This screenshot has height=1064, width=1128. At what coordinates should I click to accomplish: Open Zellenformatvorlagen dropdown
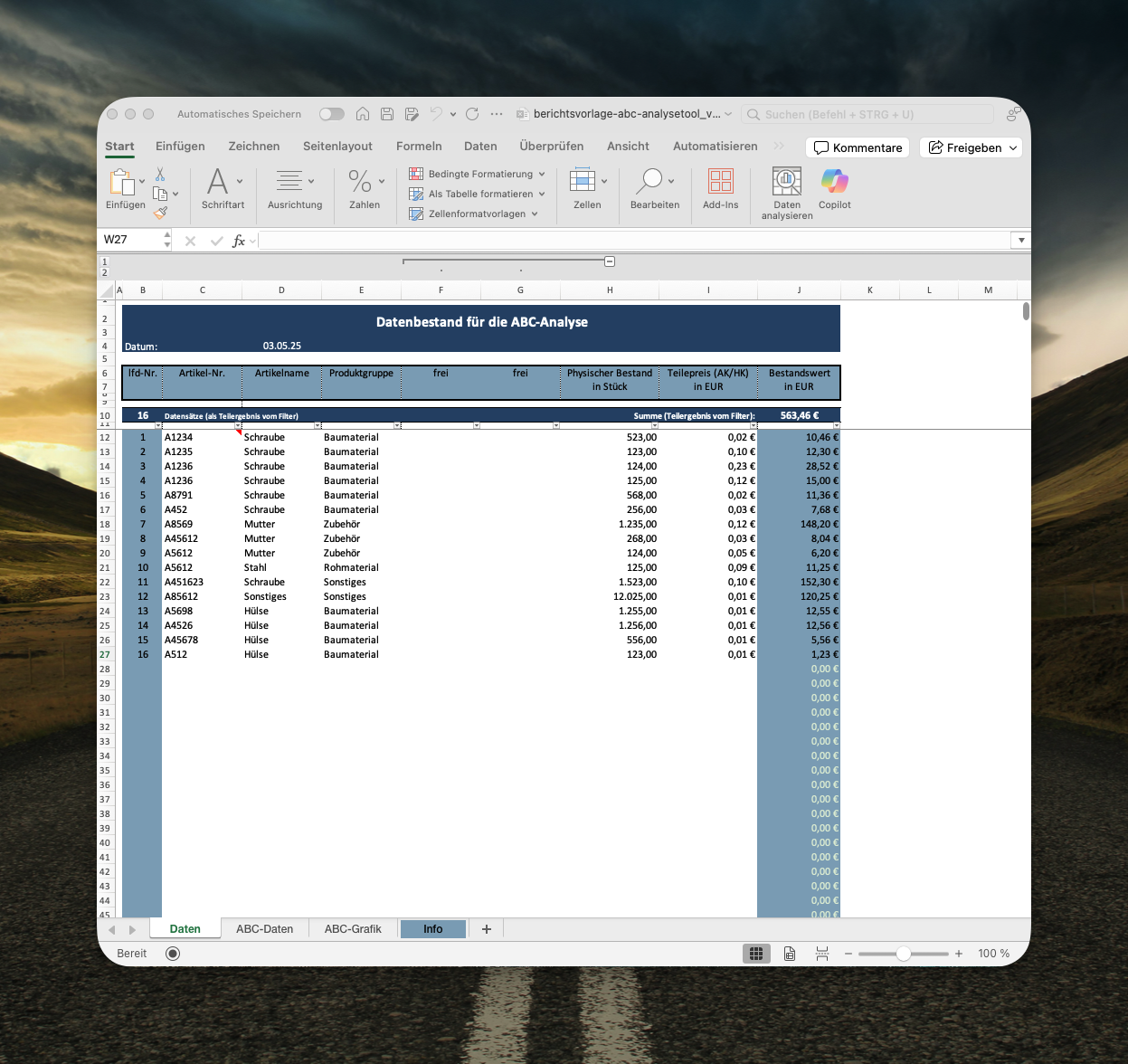[x=473, y=214]
